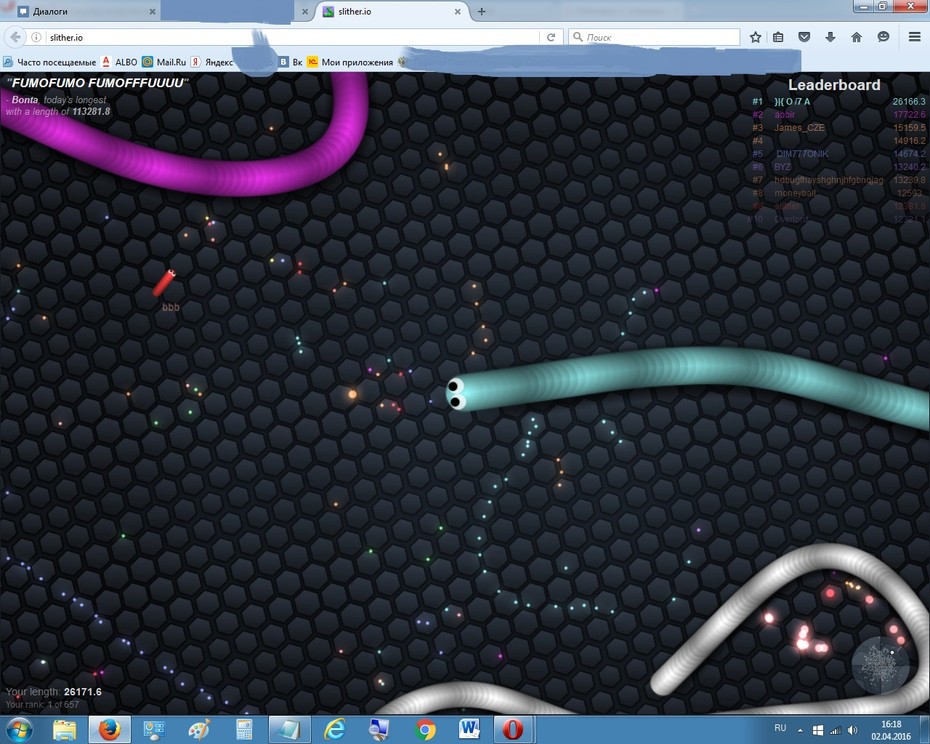Viewport: 930px width, 744px height.
Task: Click leaderboard entry DIM777ONIK
Action: point(802,154)
